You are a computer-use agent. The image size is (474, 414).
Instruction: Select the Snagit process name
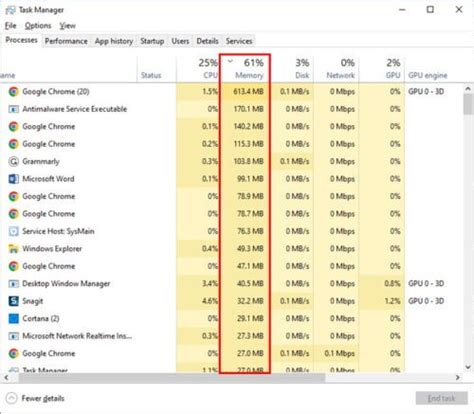point(32,301)
